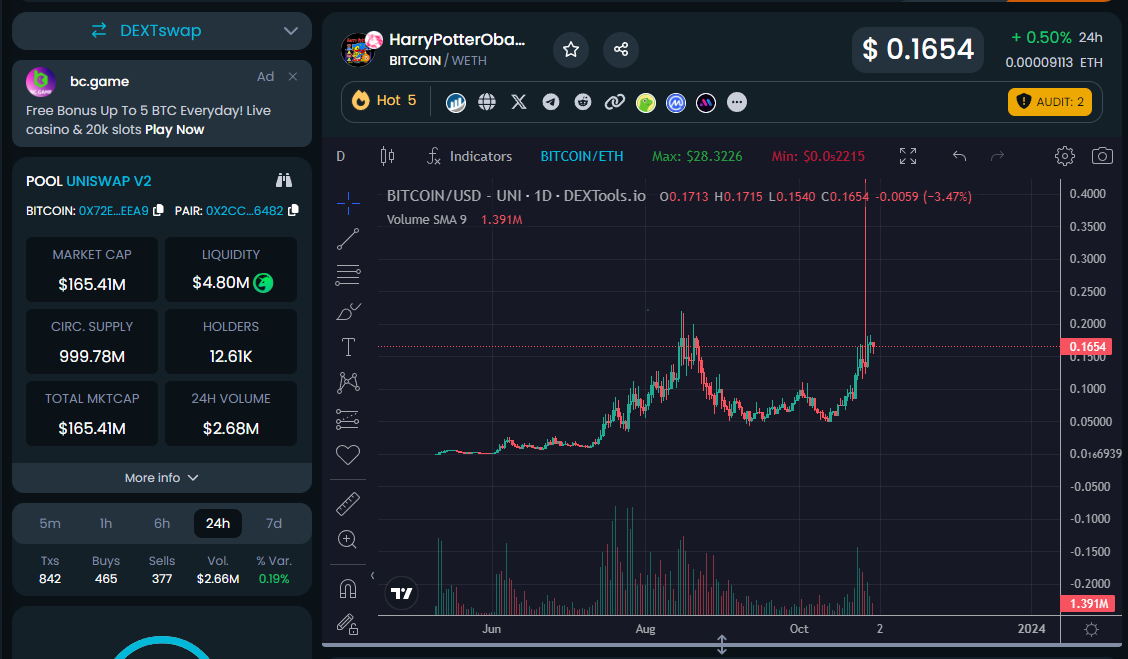This screenshot has height=659, width=1128.
Task: Open the AUDIT: 2 report
Action: (x=1050, y=102)
